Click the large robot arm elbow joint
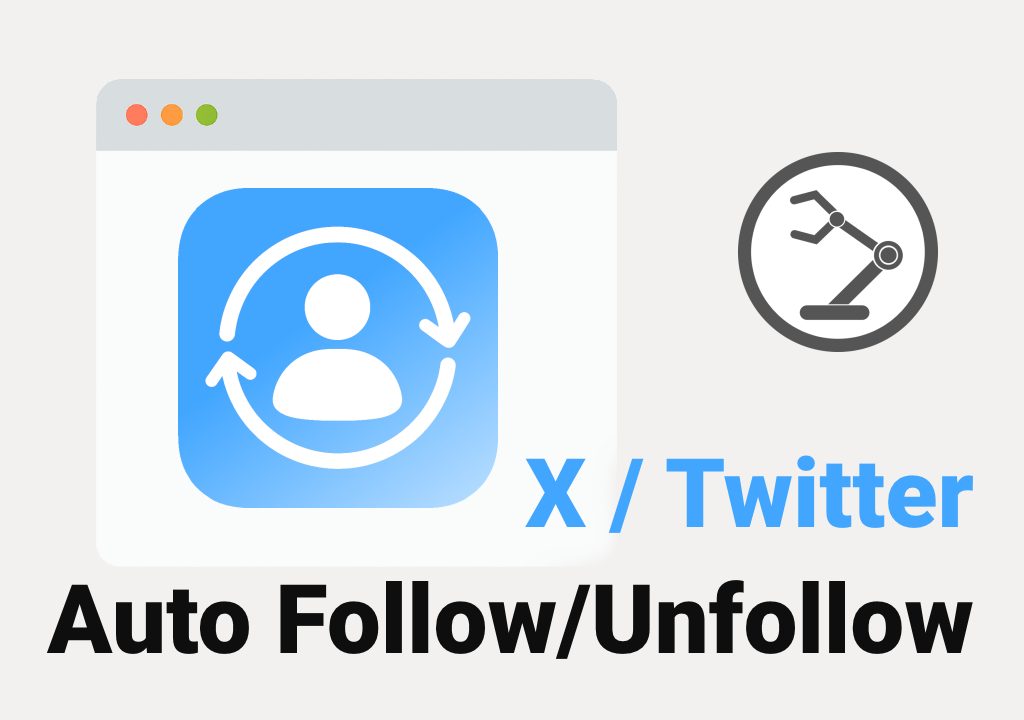The width and height of the screenshot is (1024, 720). (x=888, y=255)
